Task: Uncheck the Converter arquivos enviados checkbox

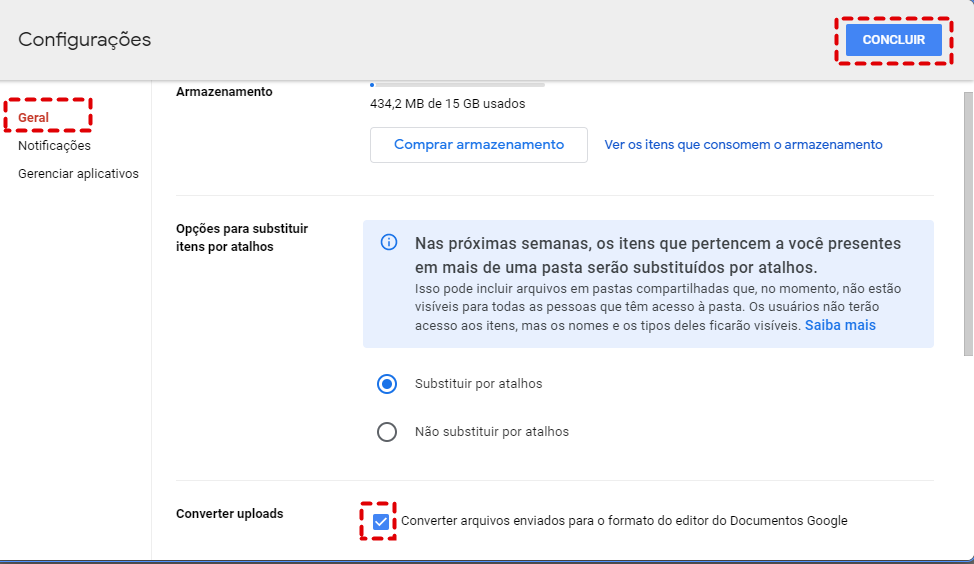Action: 380,521
